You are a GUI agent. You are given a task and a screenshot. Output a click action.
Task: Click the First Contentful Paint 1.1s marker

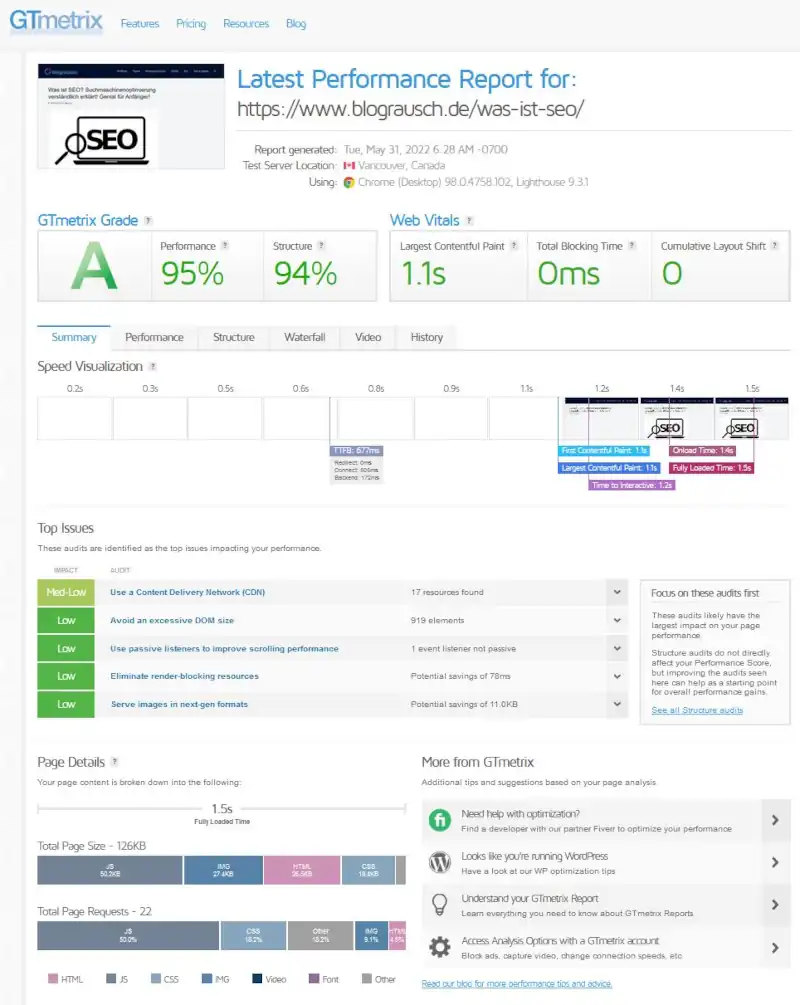coord(604,451)
